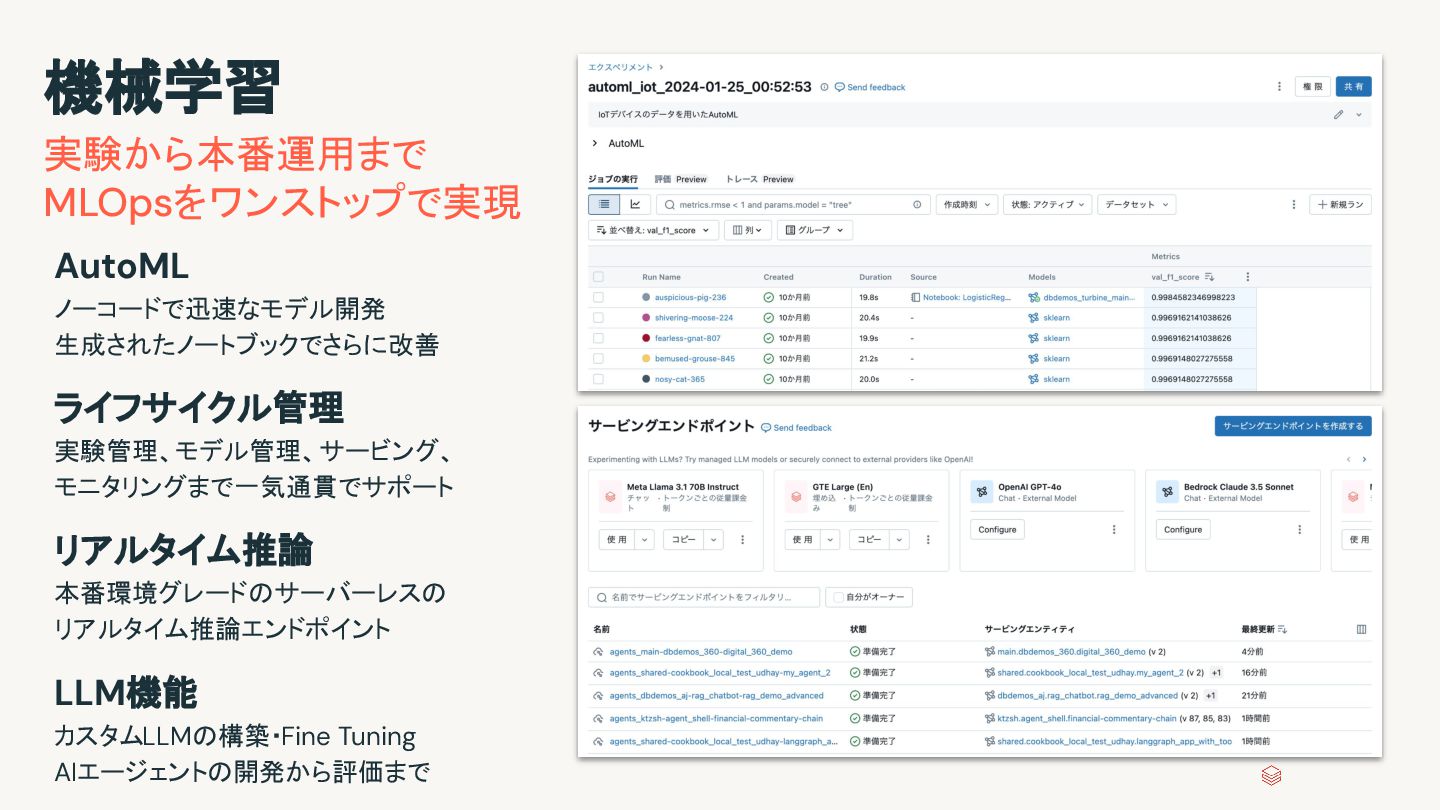Open the グループ dropdown
The height and width of the screenshot is (810, 1440).
pos(815,230)
